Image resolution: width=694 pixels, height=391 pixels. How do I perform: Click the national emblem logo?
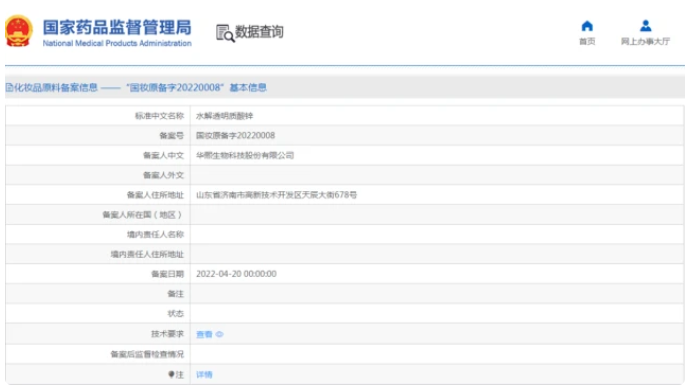point(19,31)
